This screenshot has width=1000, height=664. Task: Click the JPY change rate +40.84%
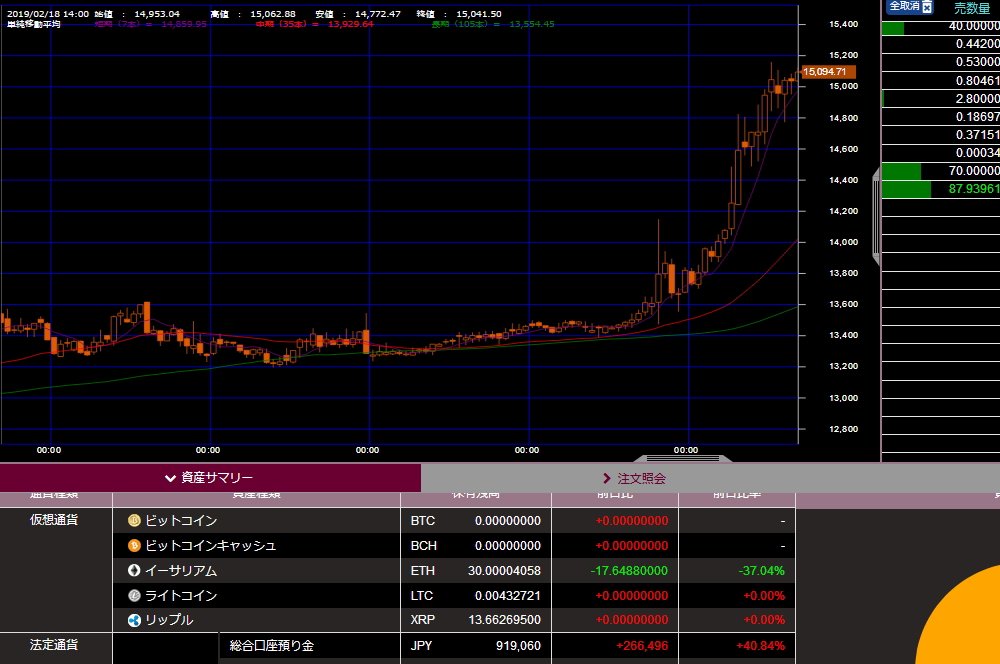(x=760, y=646)
